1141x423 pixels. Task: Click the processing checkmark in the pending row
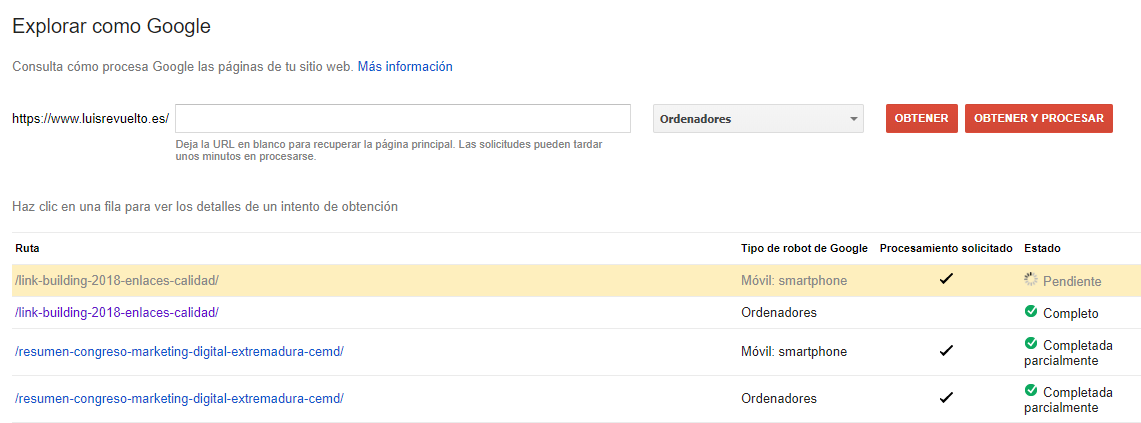tap(946, 280)
